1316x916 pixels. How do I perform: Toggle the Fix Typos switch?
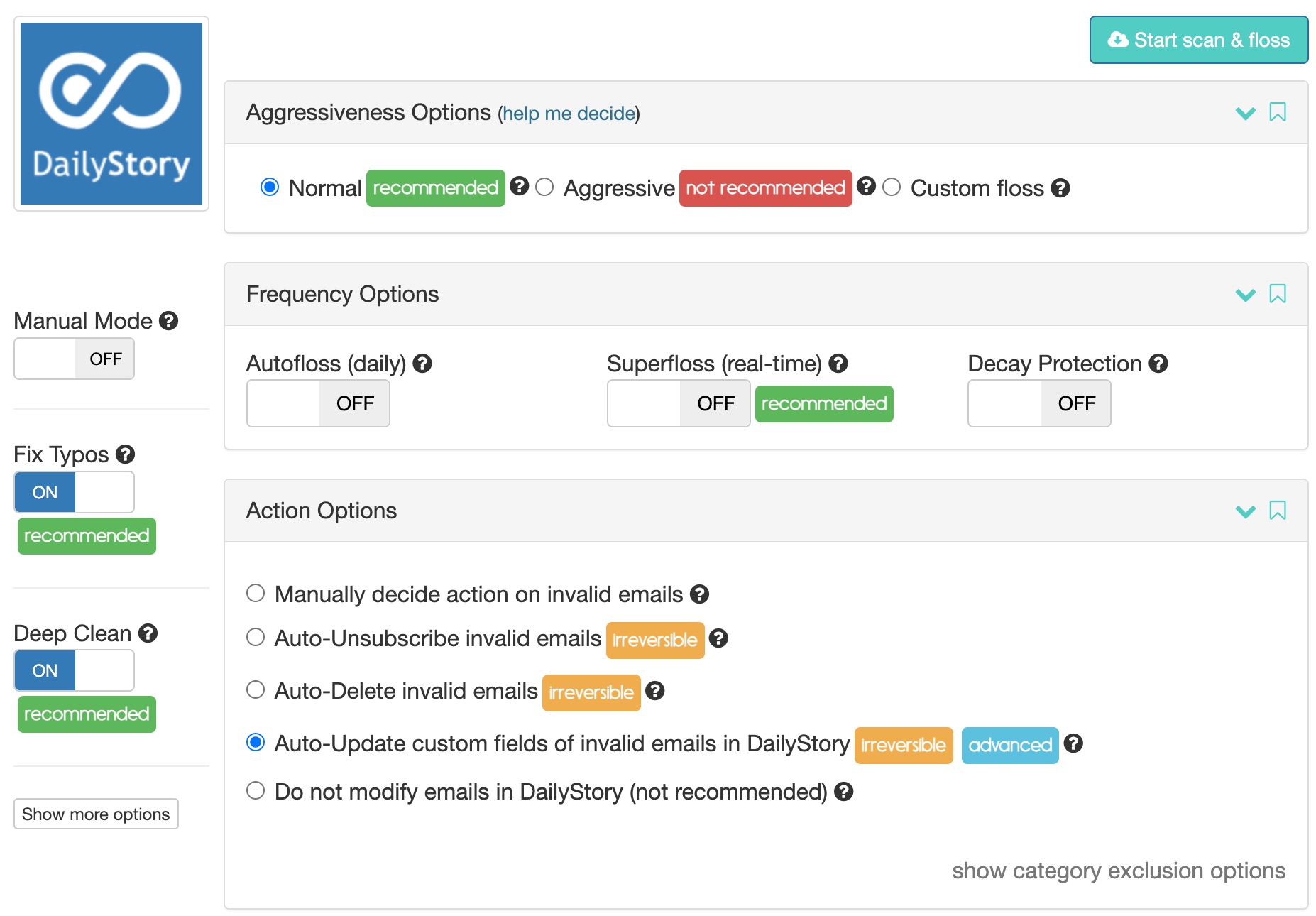point(75,492)
